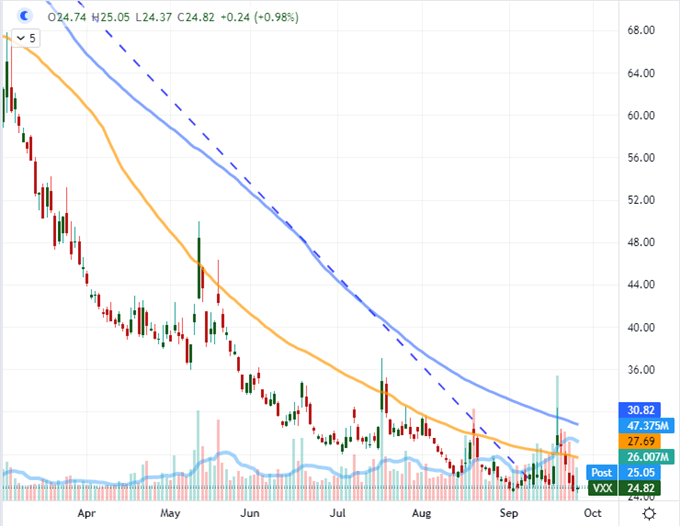680x526 pixels.
Task: Click the low value L24.37 in legend
Action: tap(153, 17)
